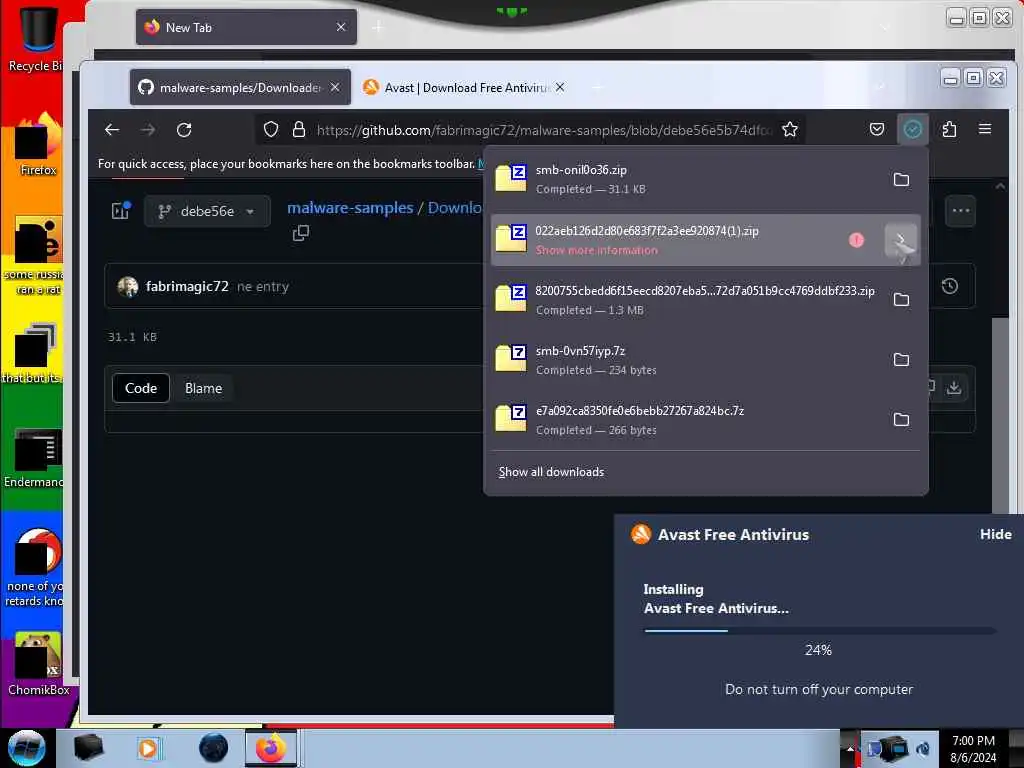Click Show more information link

pyautogui.click(x=596, y=250)
